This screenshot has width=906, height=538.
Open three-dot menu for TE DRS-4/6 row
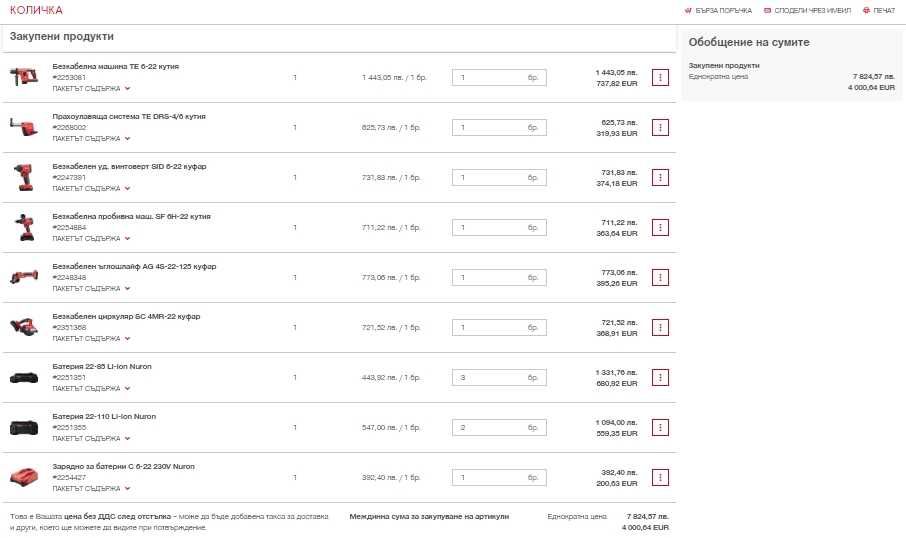pos(660,127)
